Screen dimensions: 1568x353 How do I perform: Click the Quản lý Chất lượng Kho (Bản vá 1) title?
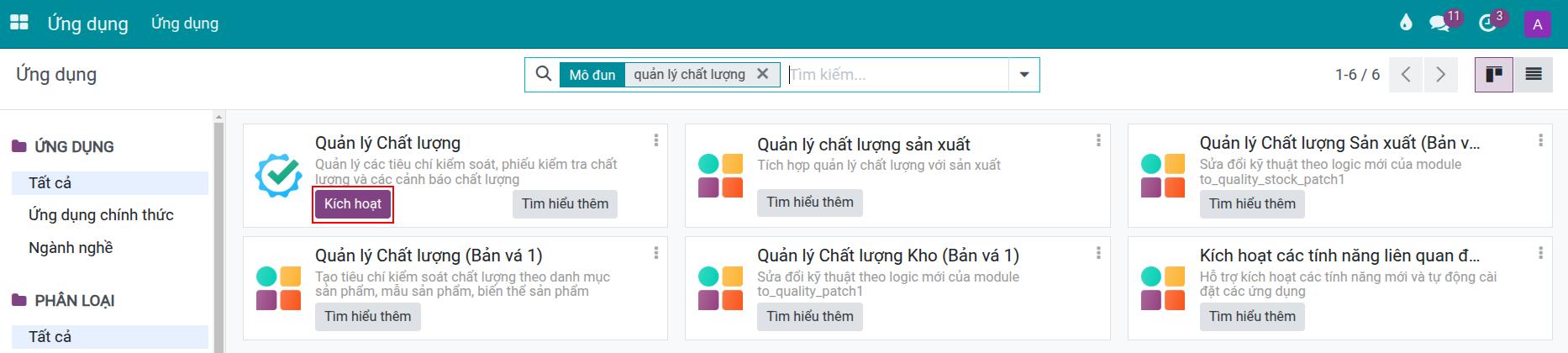888,256
